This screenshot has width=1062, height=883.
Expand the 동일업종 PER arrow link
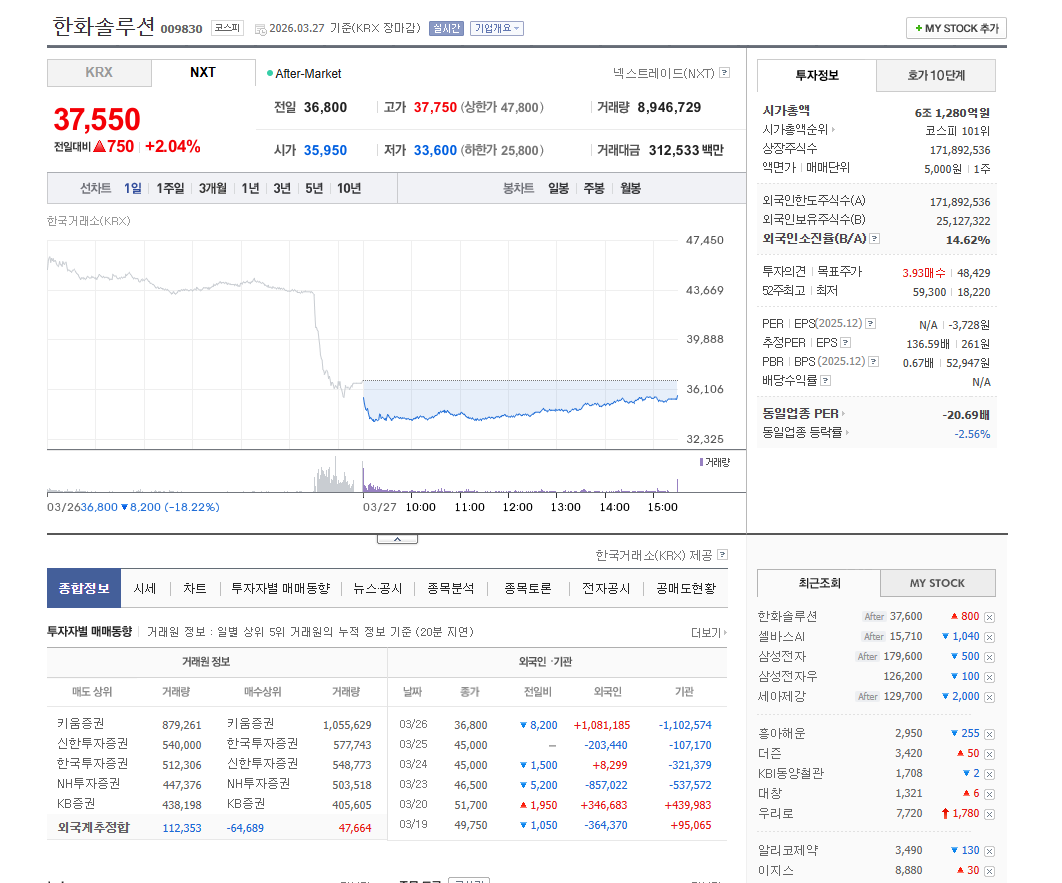click(x=843, y=414)
